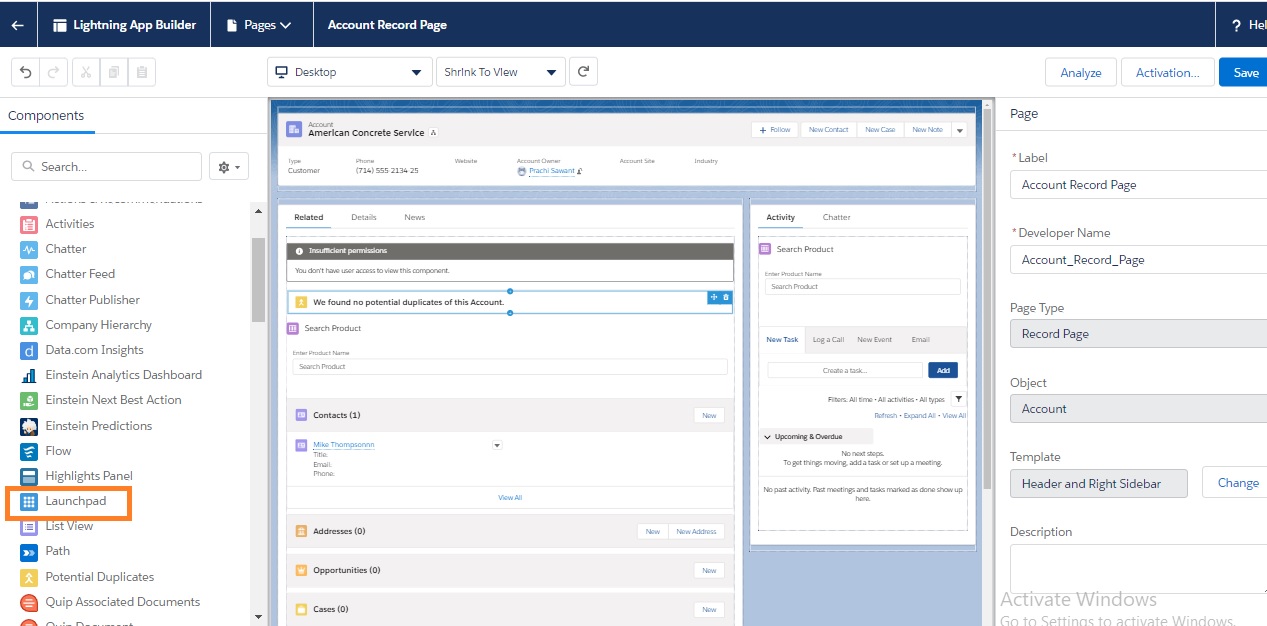The height and width of the screenshot is (626, 1267).
Task: Open the Pages dropdown menu
Action: (x=259, y=25)
